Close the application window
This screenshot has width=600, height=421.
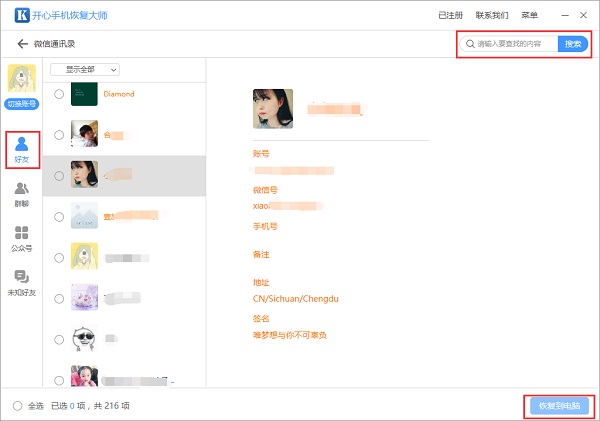584,15
